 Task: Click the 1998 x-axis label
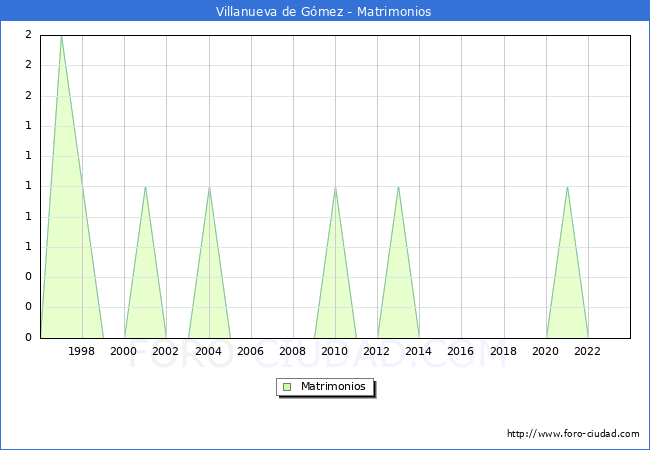[82, 351]
